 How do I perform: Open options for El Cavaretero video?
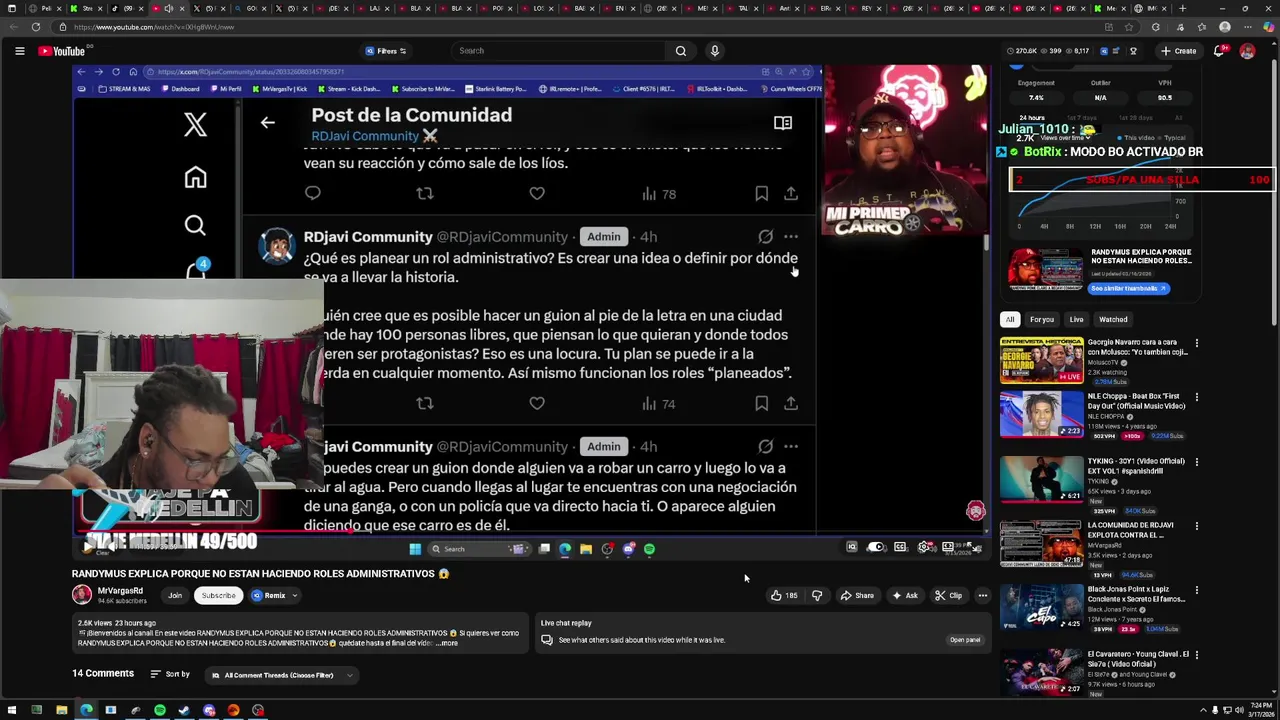point(1196,656)
